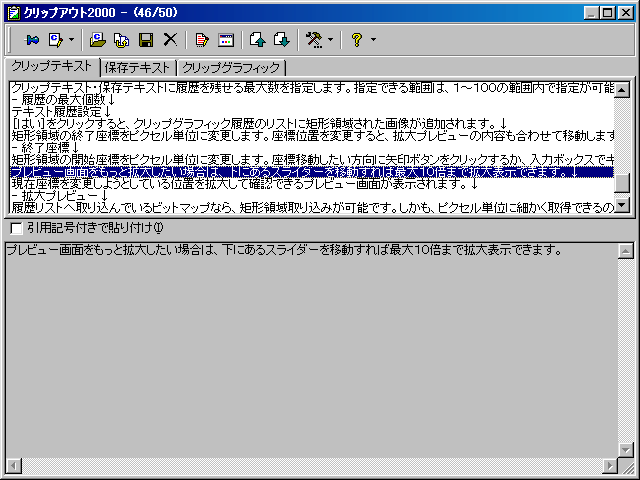The width and height of the screenshot is (640, 480).
Task: Select the top row beginning 'クリップテキスト・保存テキストに履歴'
Action: [x=312, y=88]
